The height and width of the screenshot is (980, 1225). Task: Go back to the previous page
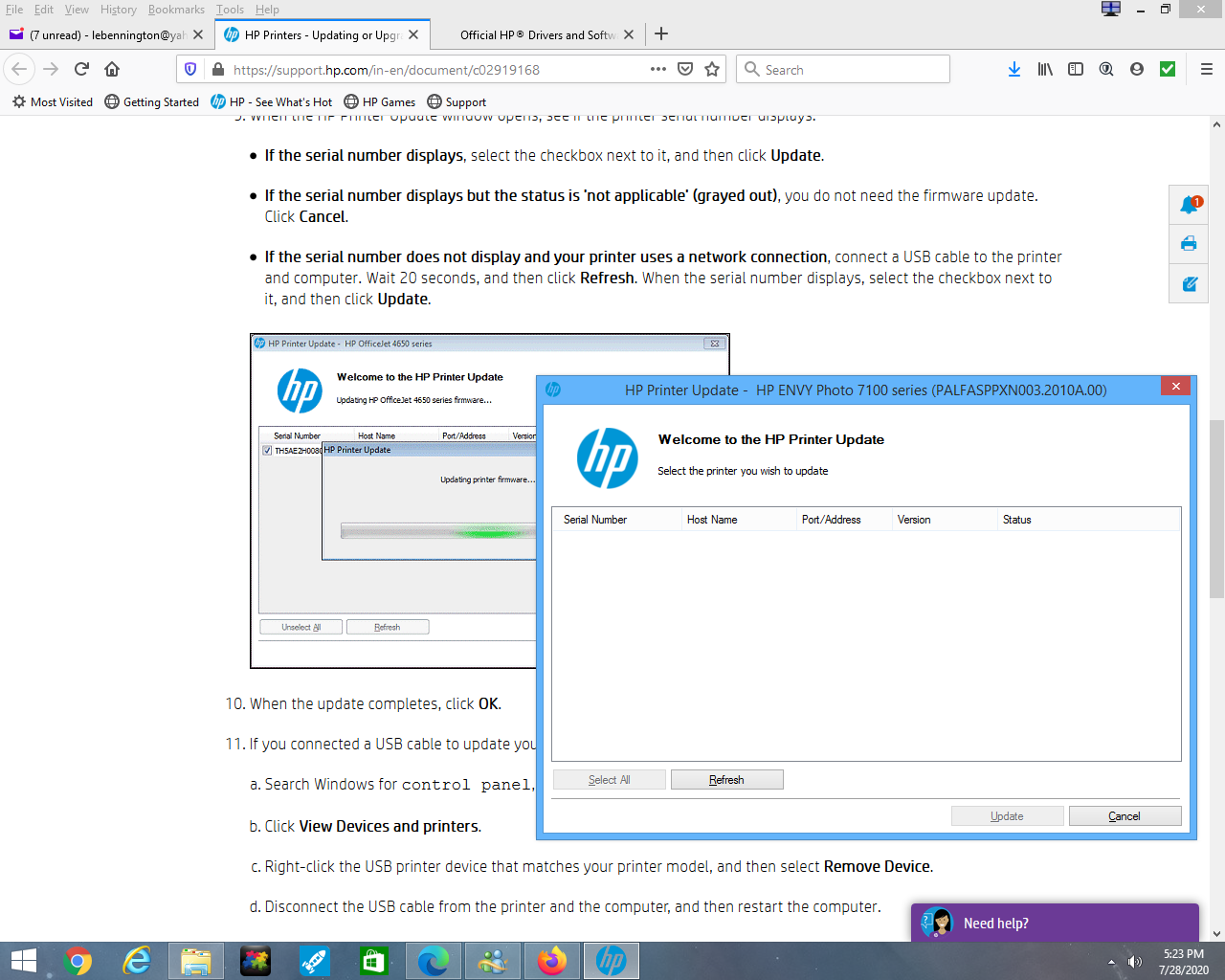point(19,69)
